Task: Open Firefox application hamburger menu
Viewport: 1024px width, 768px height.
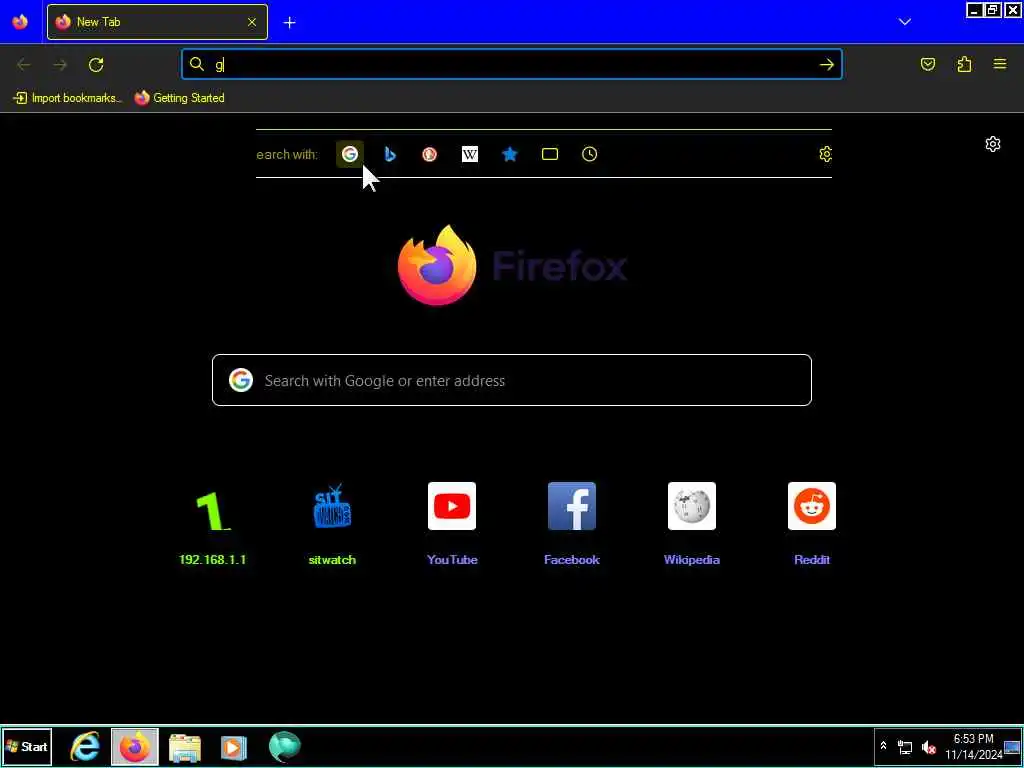Action: (1000, 64)
